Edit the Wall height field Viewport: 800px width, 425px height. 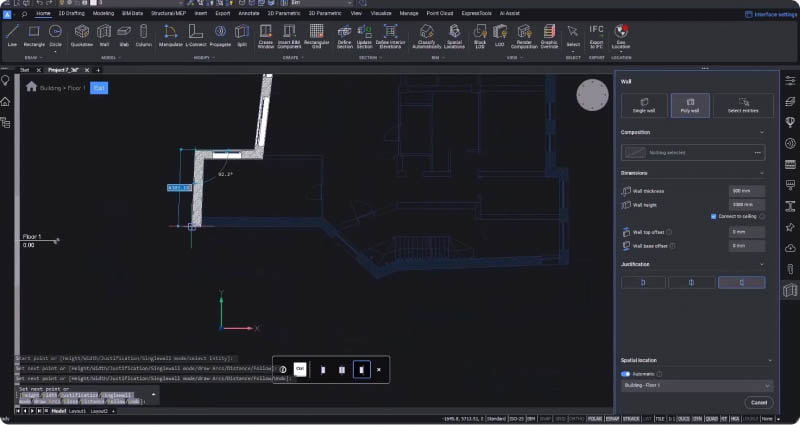tap(747, 205)
